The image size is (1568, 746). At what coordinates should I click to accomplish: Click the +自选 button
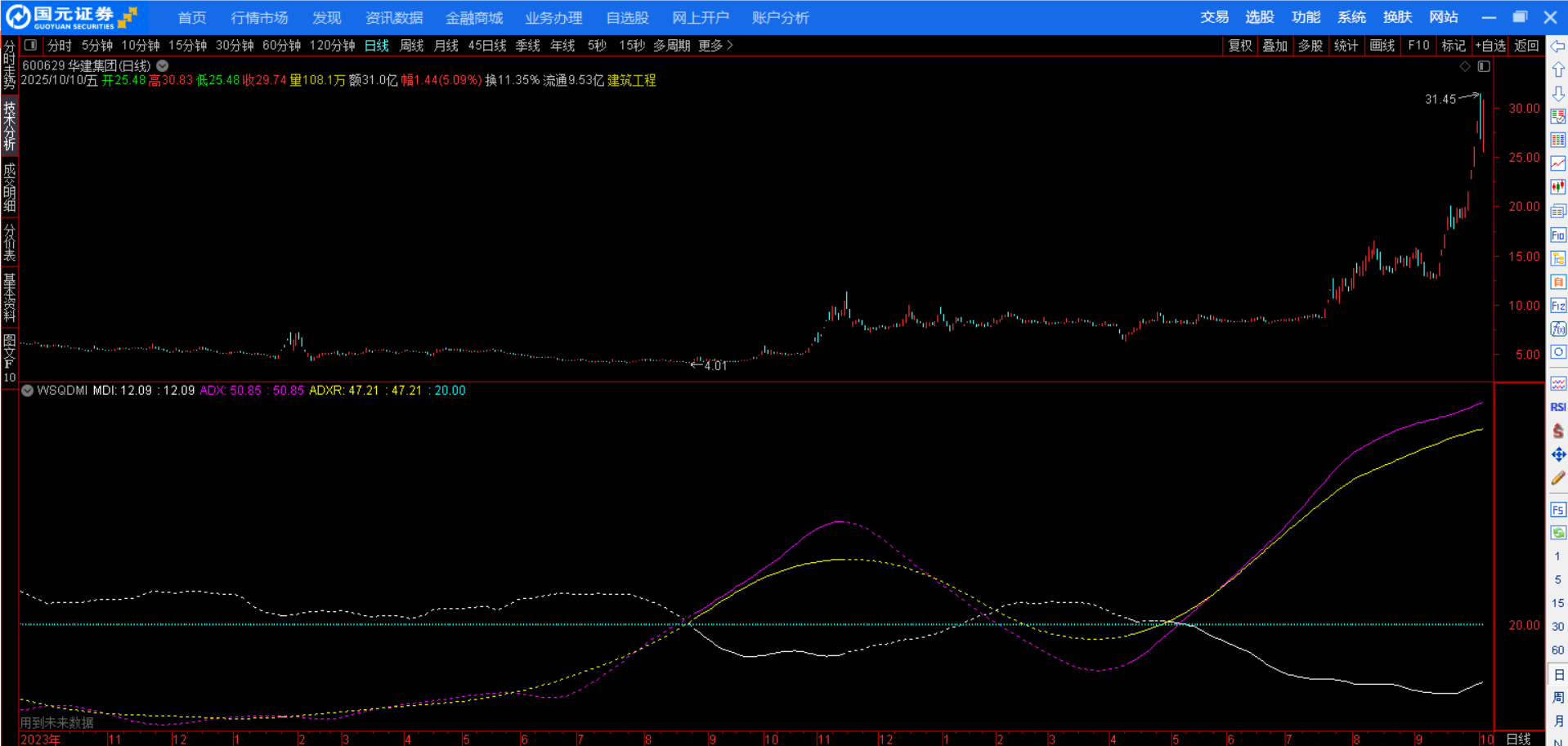coord(1490,46)
